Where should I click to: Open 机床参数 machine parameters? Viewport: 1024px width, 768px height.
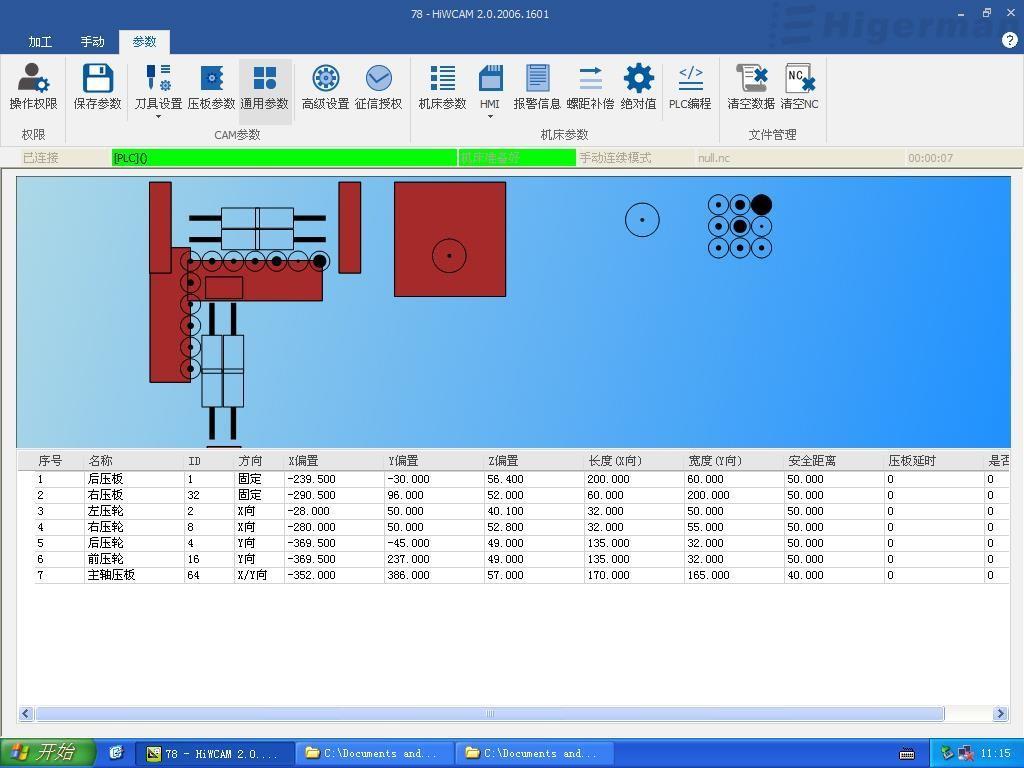(442, 87)
